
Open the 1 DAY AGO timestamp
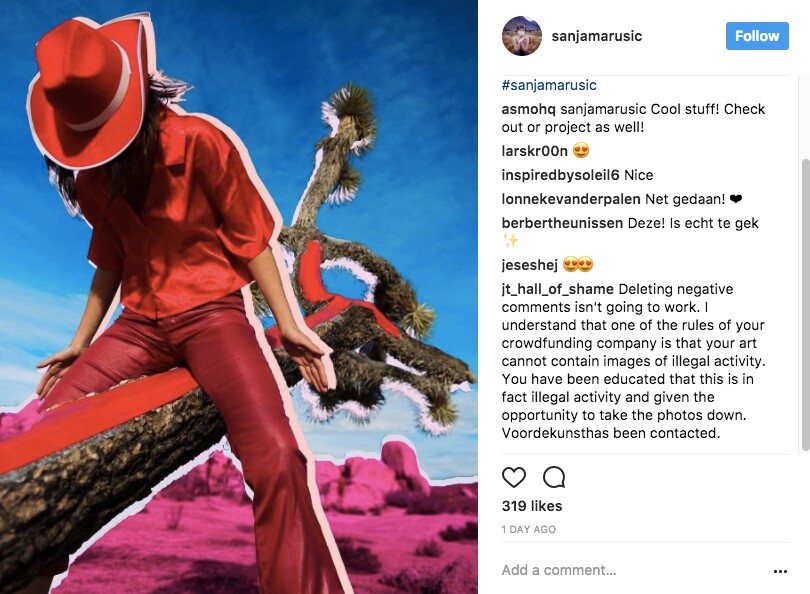click(x=528, y=529)
